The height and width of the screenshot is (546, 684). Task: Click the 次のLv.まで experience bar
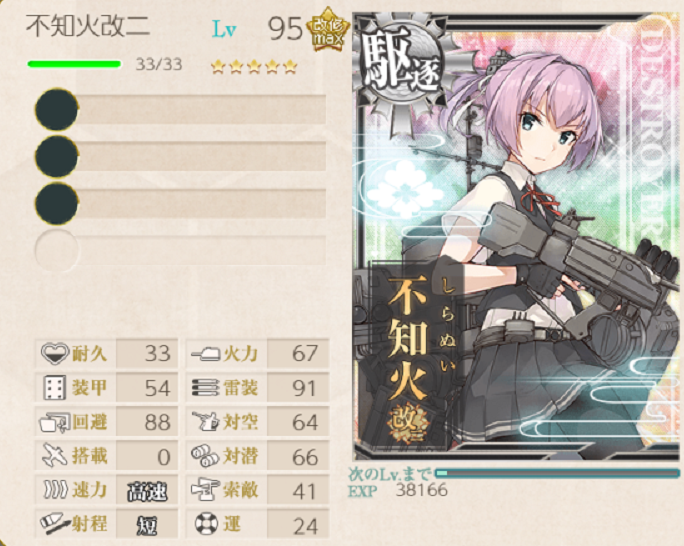pos(557,473)
